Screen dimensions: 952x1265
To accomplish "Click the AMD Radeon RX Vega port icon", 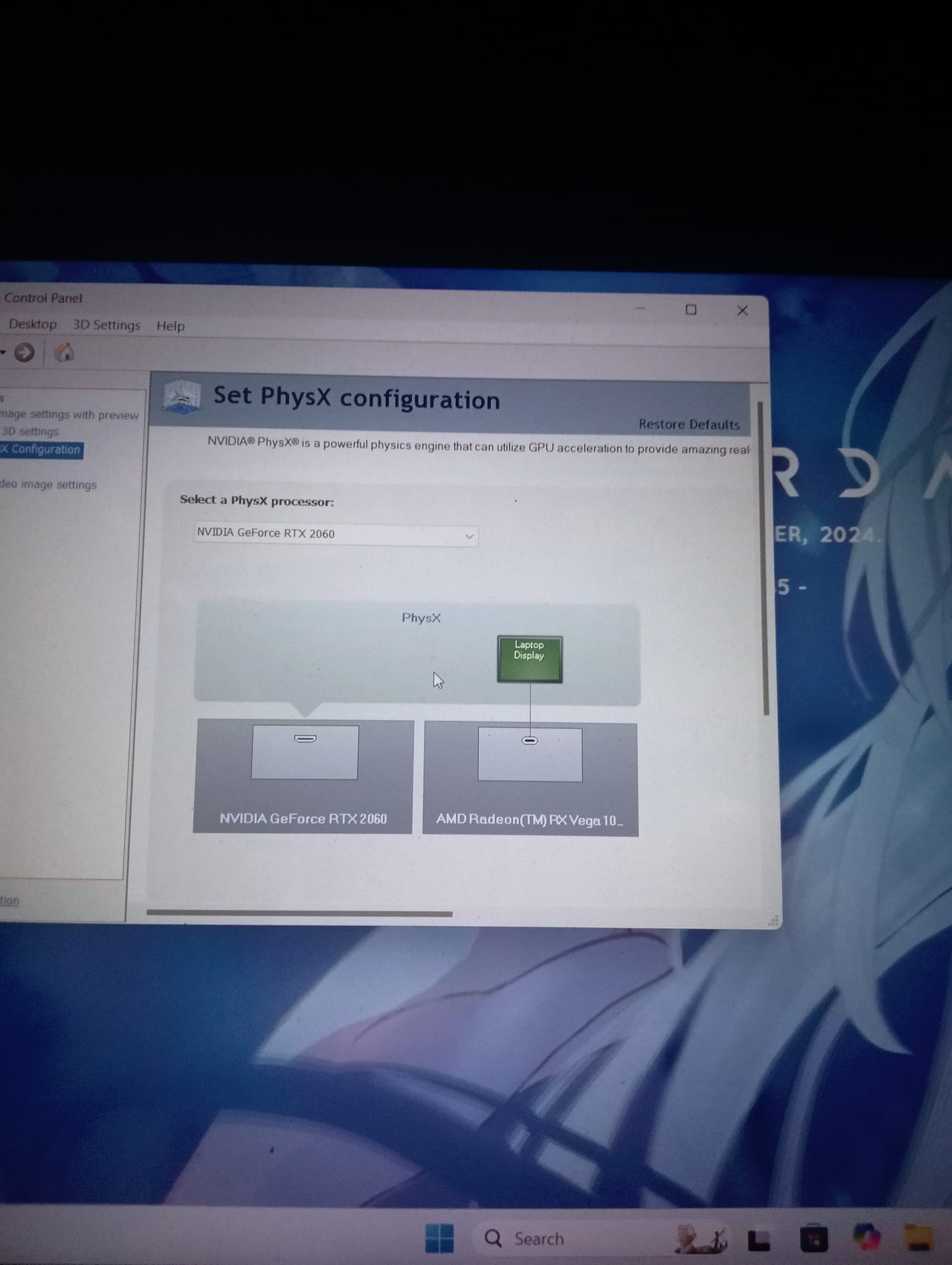I will click(x=530, y=740).
